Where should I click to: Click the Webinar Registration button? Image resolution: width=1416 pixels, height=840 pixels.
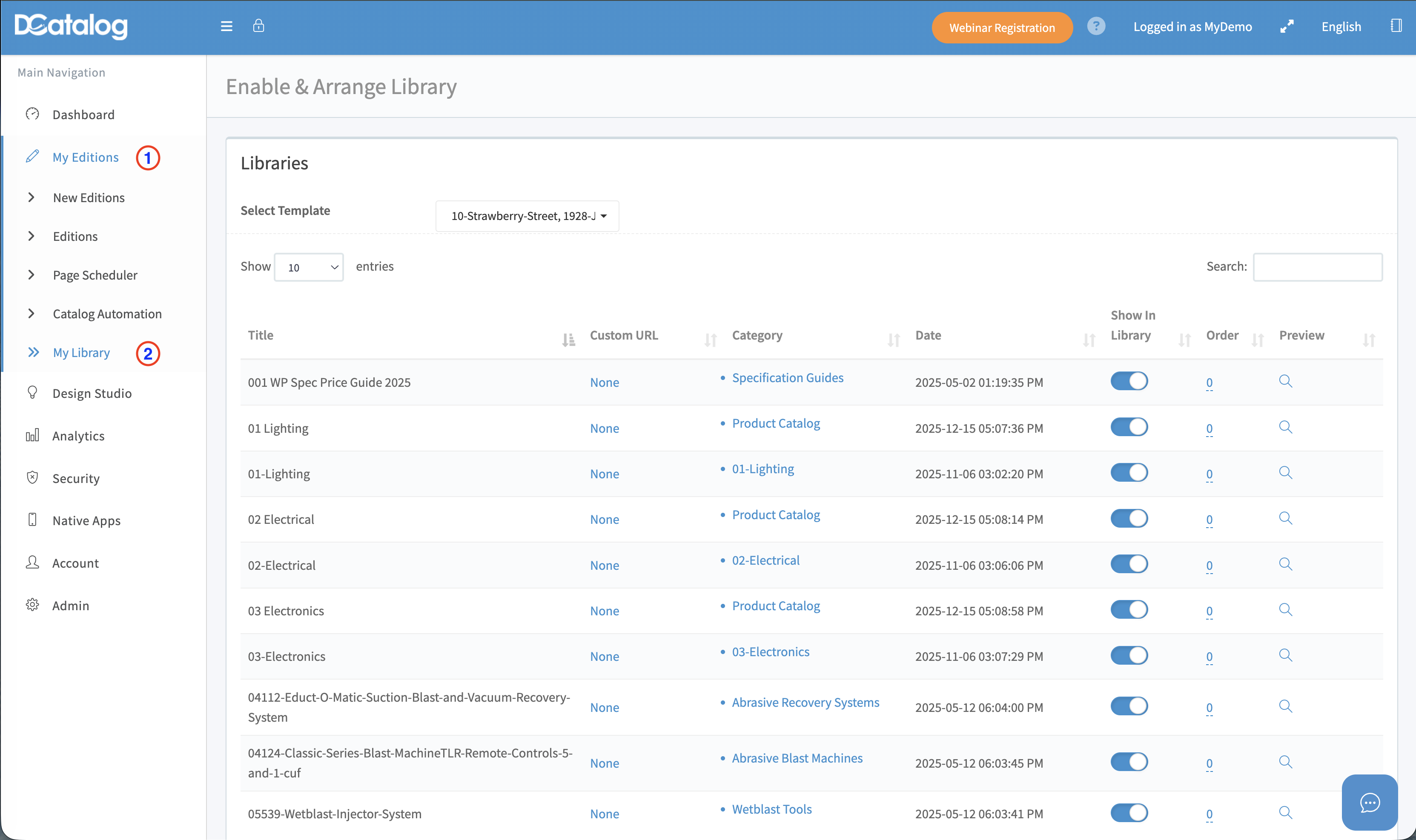point(1002,28)
